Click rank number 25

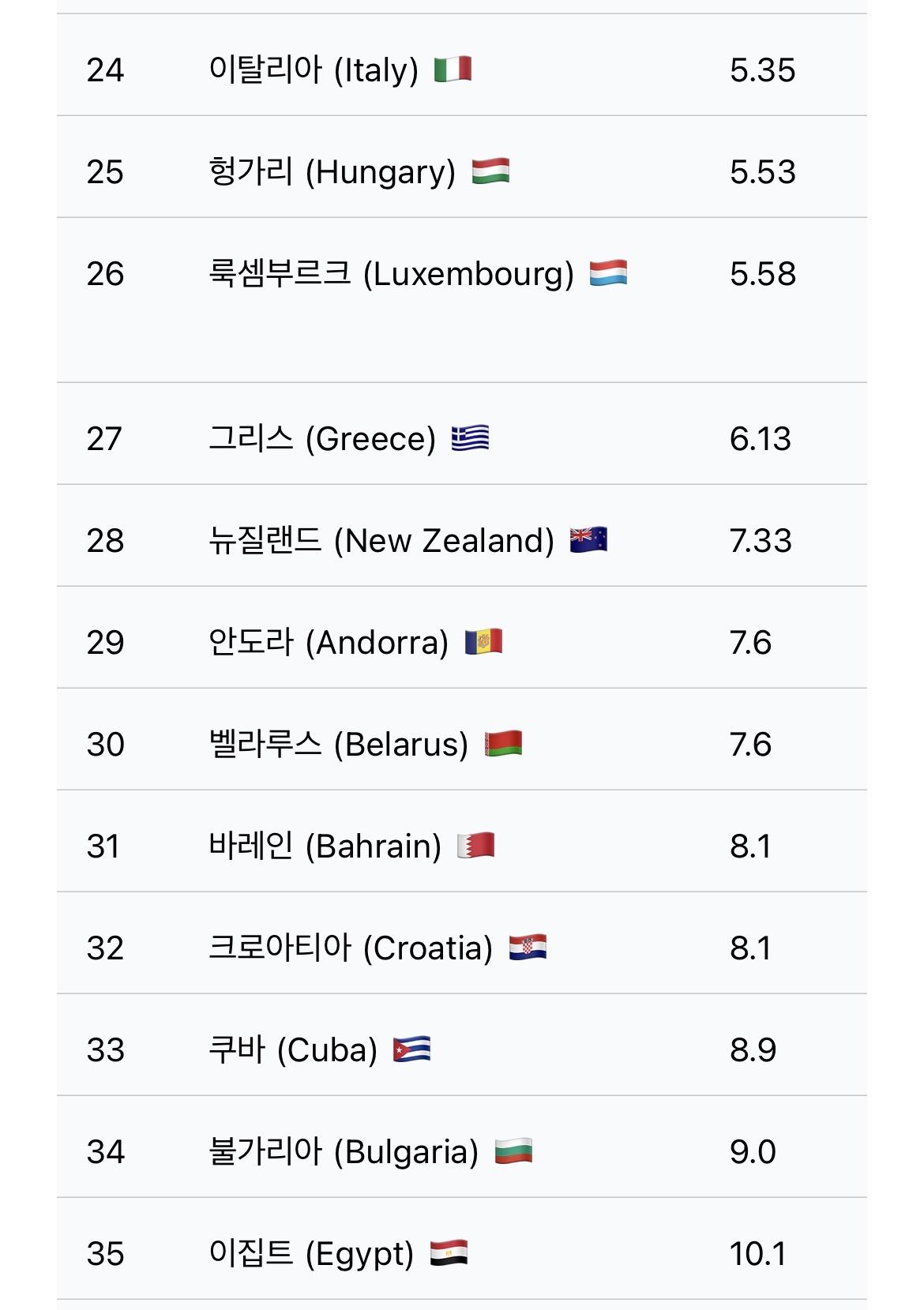click(105, 172)
